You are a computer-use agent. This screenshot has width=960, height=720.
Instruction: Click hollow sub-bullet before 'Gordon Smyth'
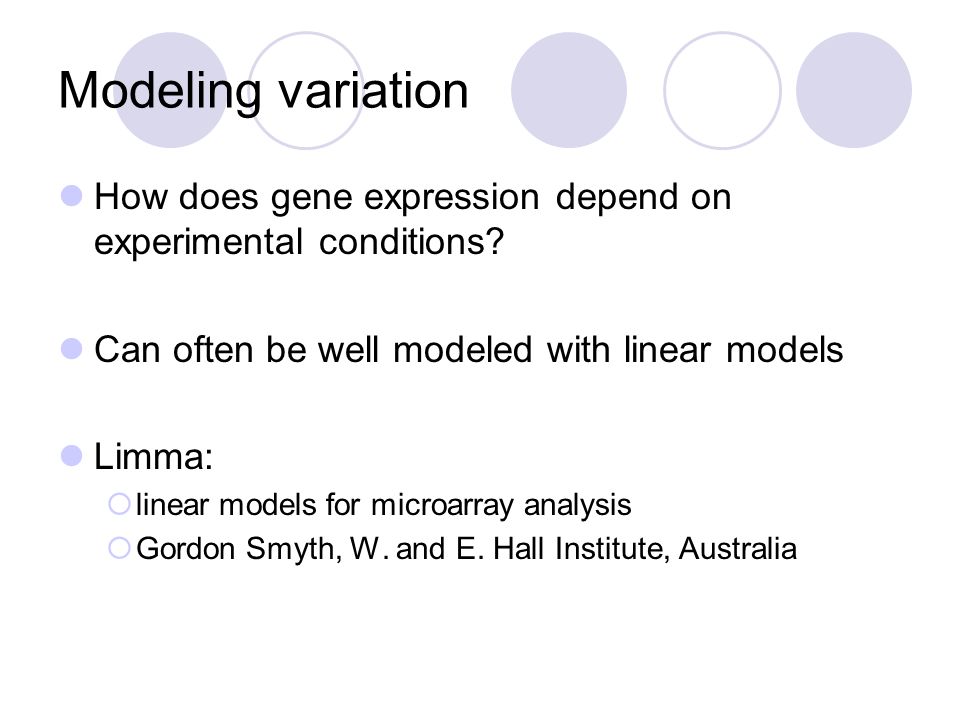click(119, 548)
